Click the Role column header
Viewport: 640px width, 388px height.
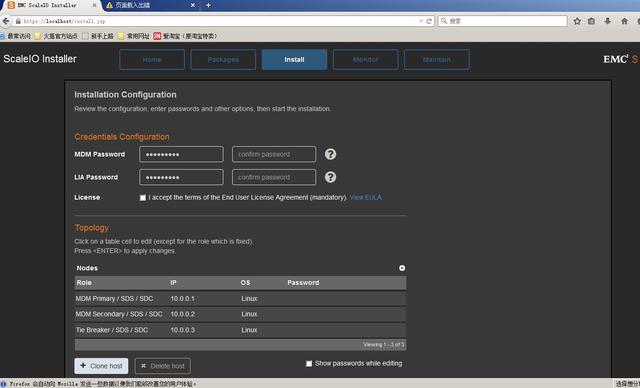pos(84,283)
